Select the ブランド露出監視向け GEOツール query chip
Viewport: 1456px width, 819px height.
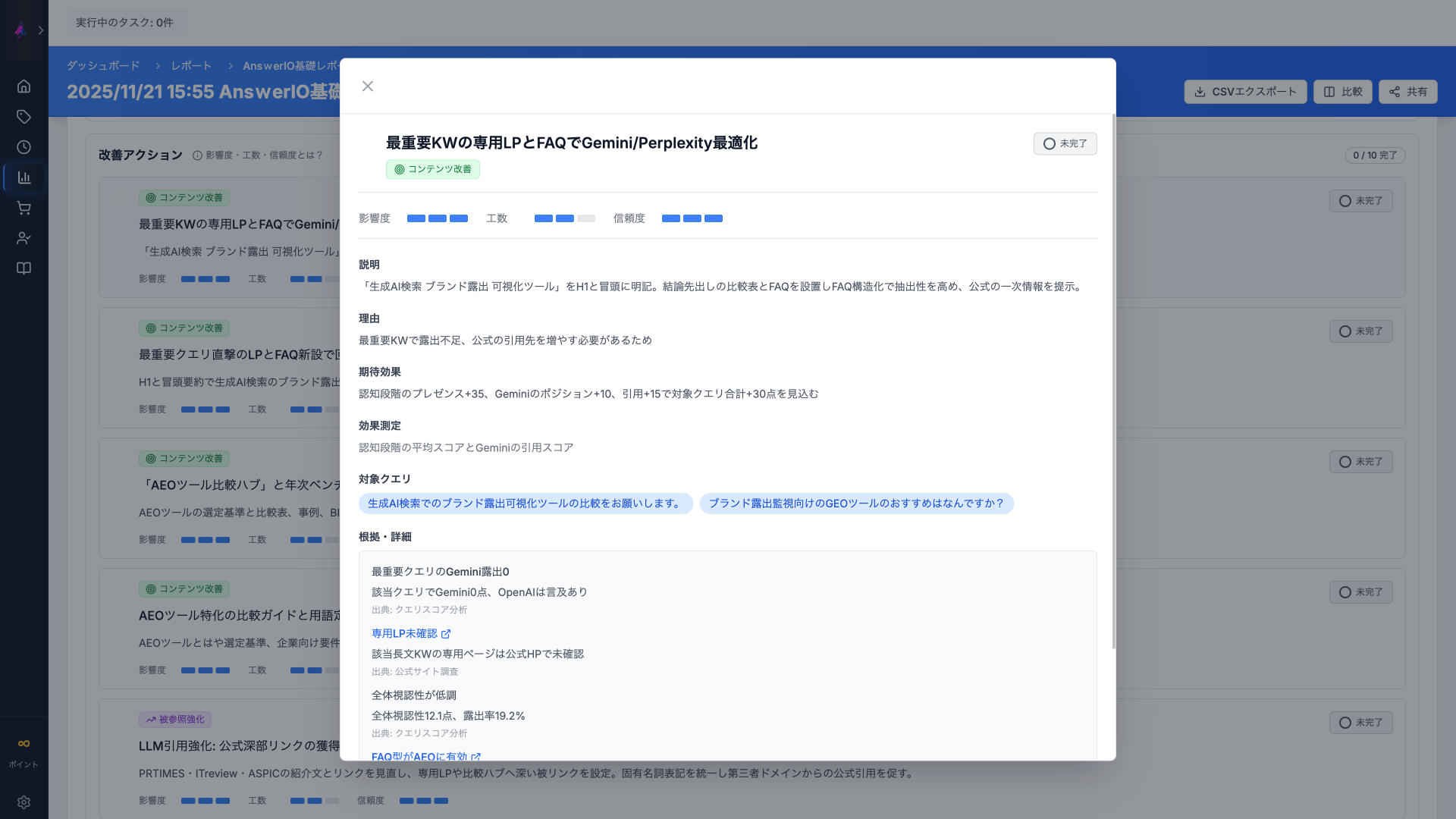[856, 504]
